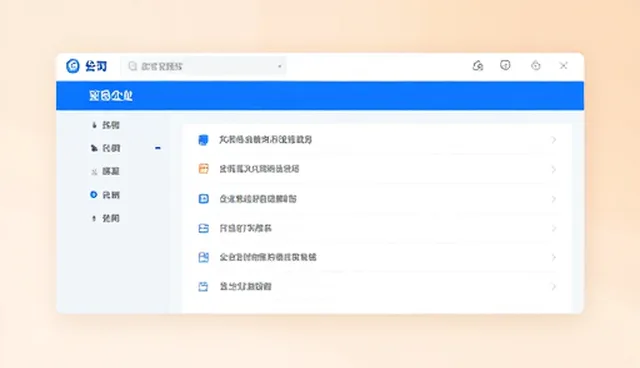This screenshot has height=368, width=640.
Task: Click the round blue app logo
Action: [73, 66]
